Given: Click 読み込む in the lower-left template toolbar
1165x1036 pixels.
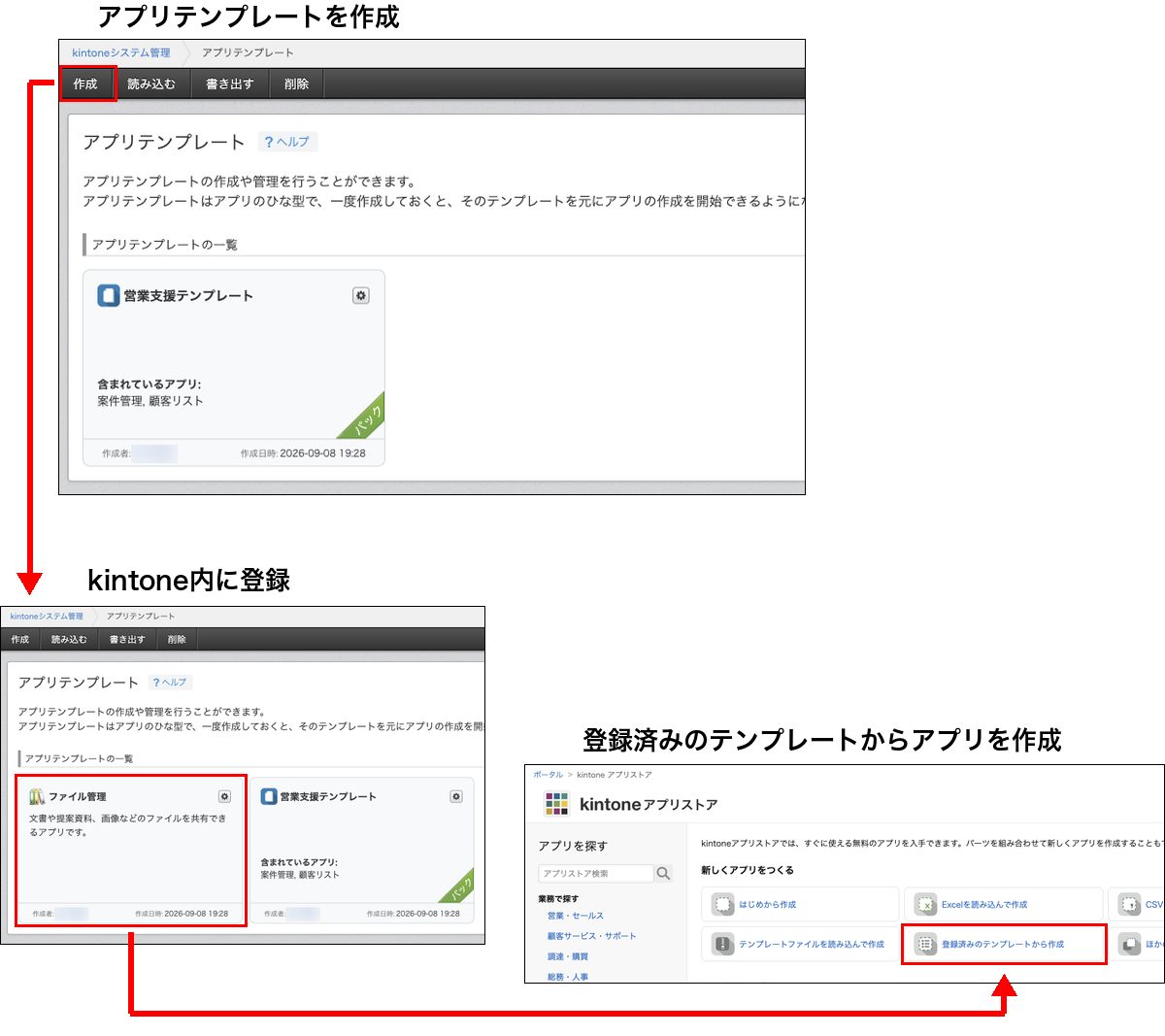Looking at the screenshot, I should tap(69, 639).
